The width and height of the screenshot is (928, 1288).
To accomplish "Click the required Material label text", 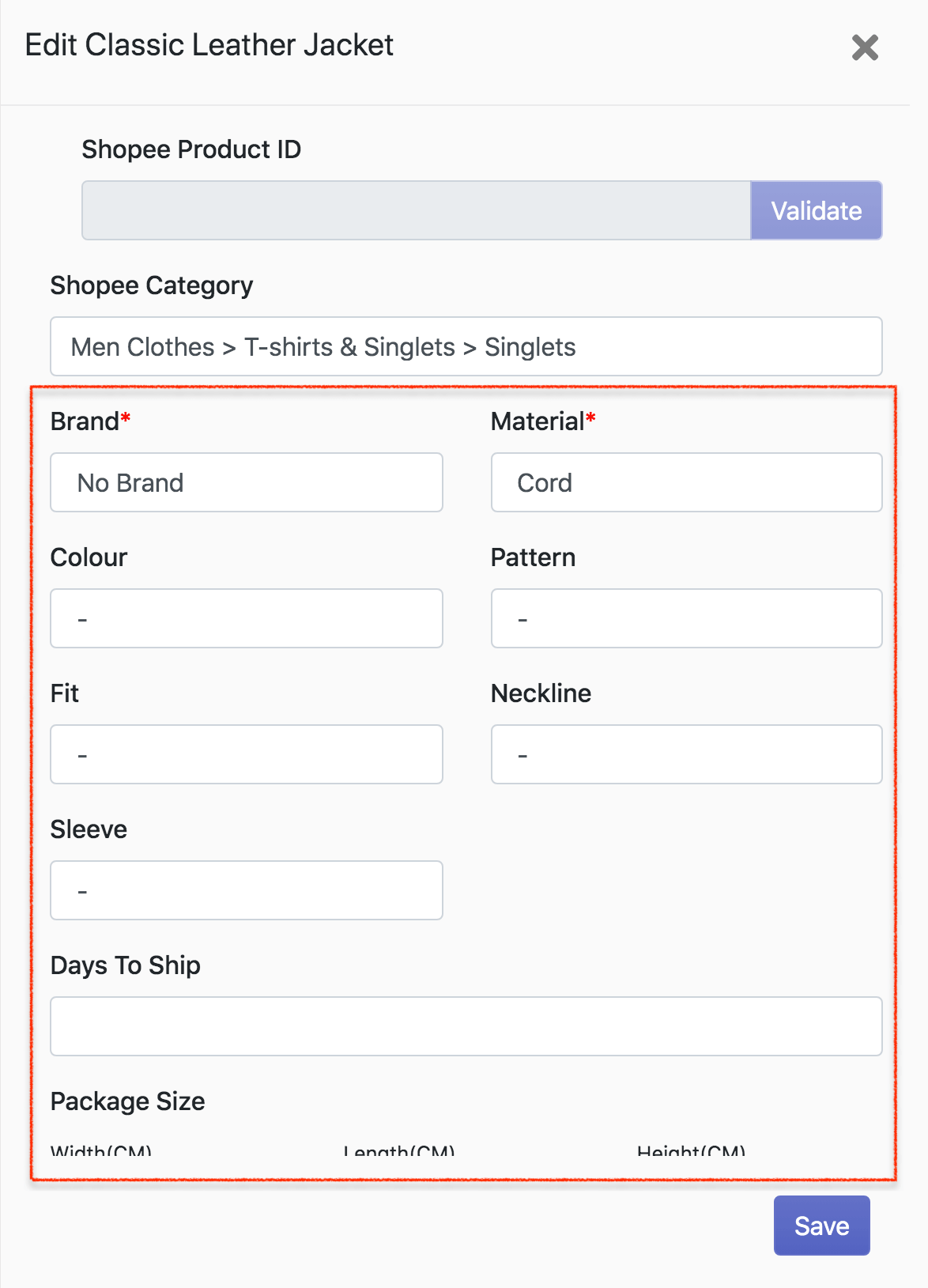I will pyautogui.click(x=538, y=421).
